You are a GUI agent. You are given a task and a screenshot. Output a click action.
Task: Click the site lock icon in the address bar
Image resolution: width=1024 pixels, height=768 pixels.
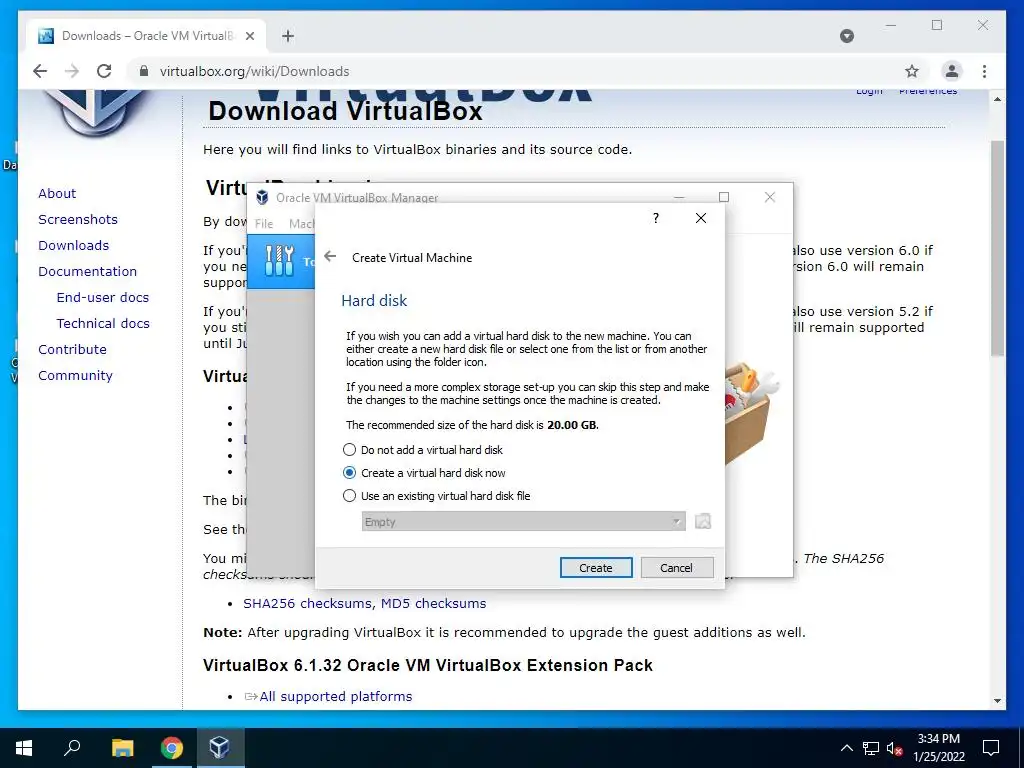144,71
